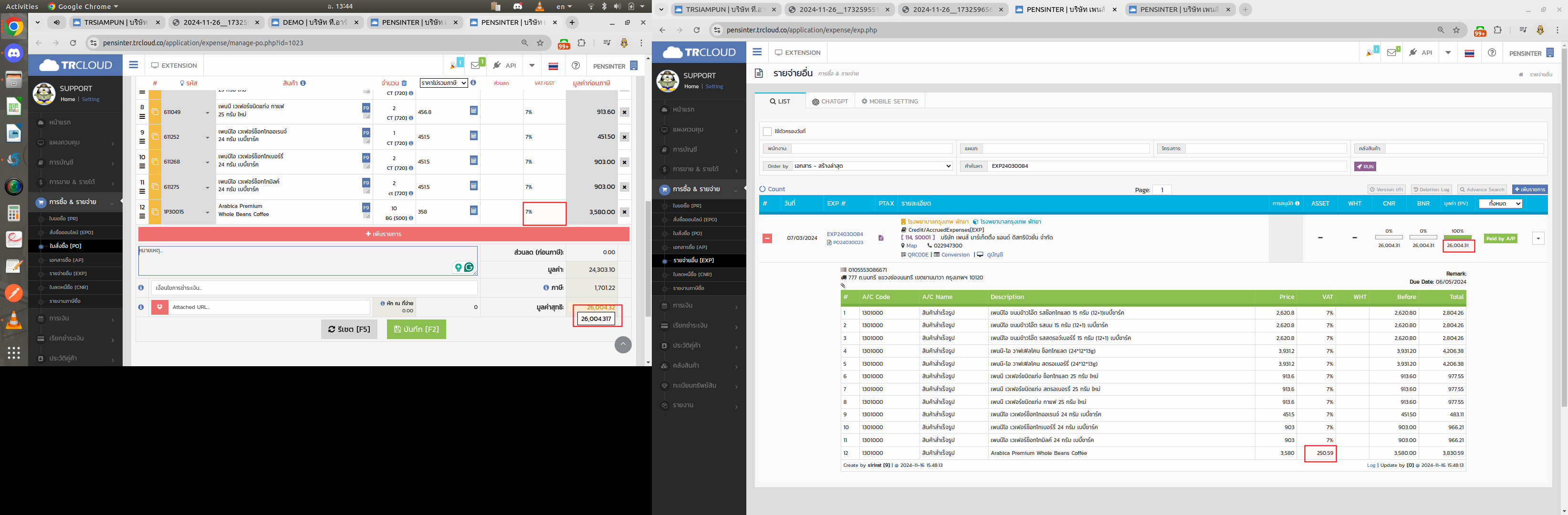The image size is (1568, 515).
Task: Open calculator icon on row 1P30015
Action: [x=473, y=210]
